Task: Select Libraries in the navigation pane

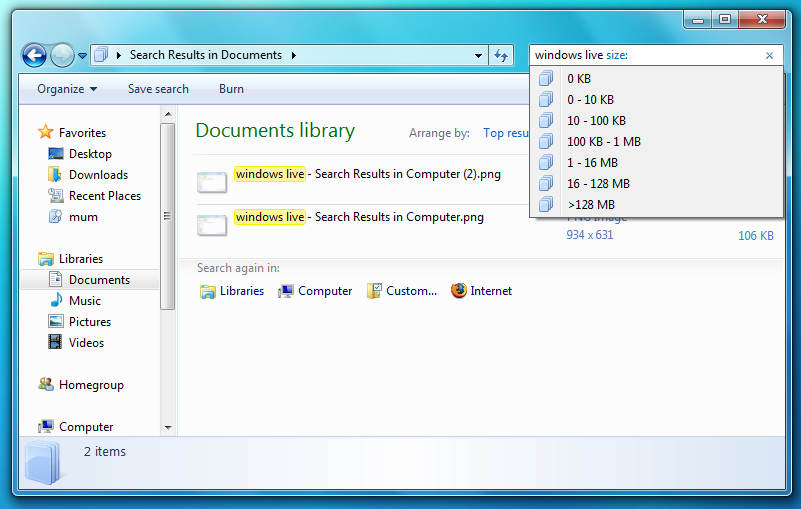Action: (81, 259)
